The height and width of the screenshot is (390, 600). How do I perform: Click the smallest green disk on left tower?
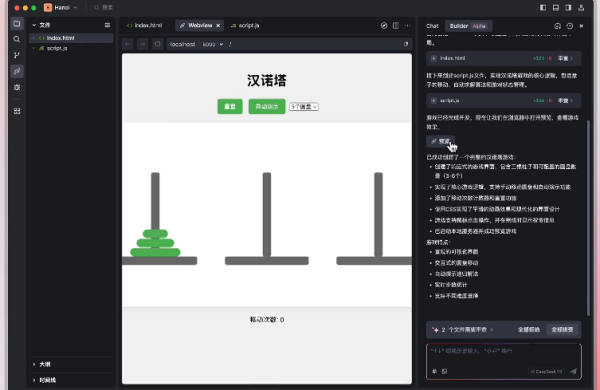[x=155, y=233]
